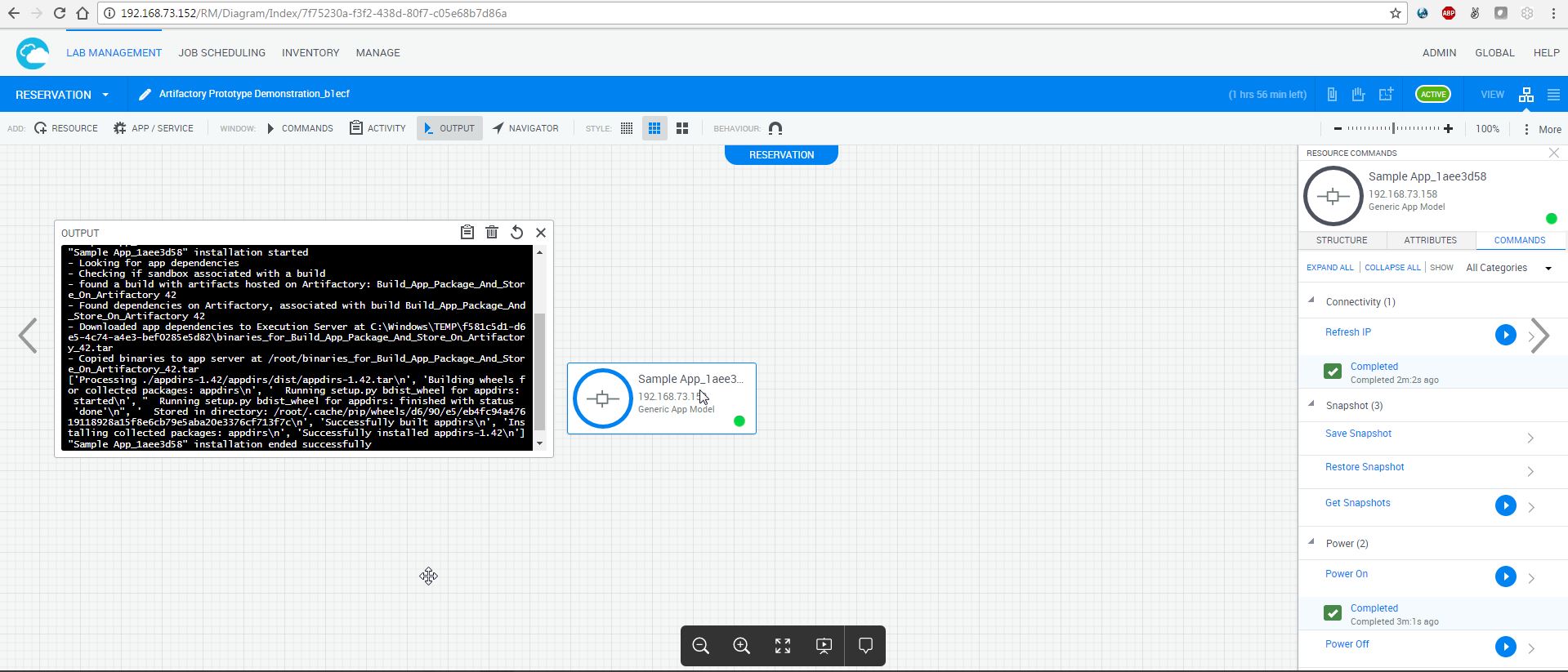The image size is (1568, 672).
Task: Click the Save Snapshot command link
Action: coord(1358,434)
